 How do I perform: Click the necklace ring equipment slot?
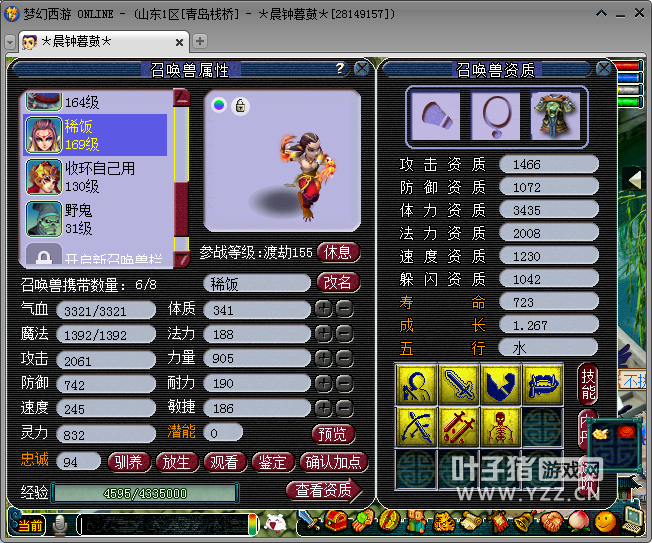(496, 116)
